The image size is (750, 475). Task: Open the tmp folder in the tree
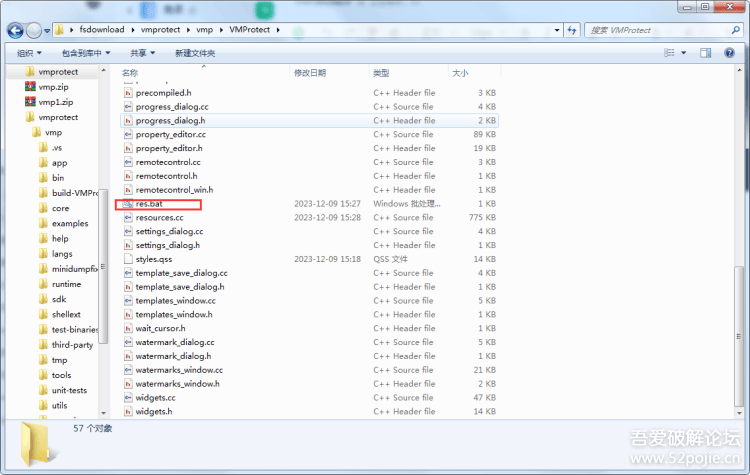click(53, 360)
